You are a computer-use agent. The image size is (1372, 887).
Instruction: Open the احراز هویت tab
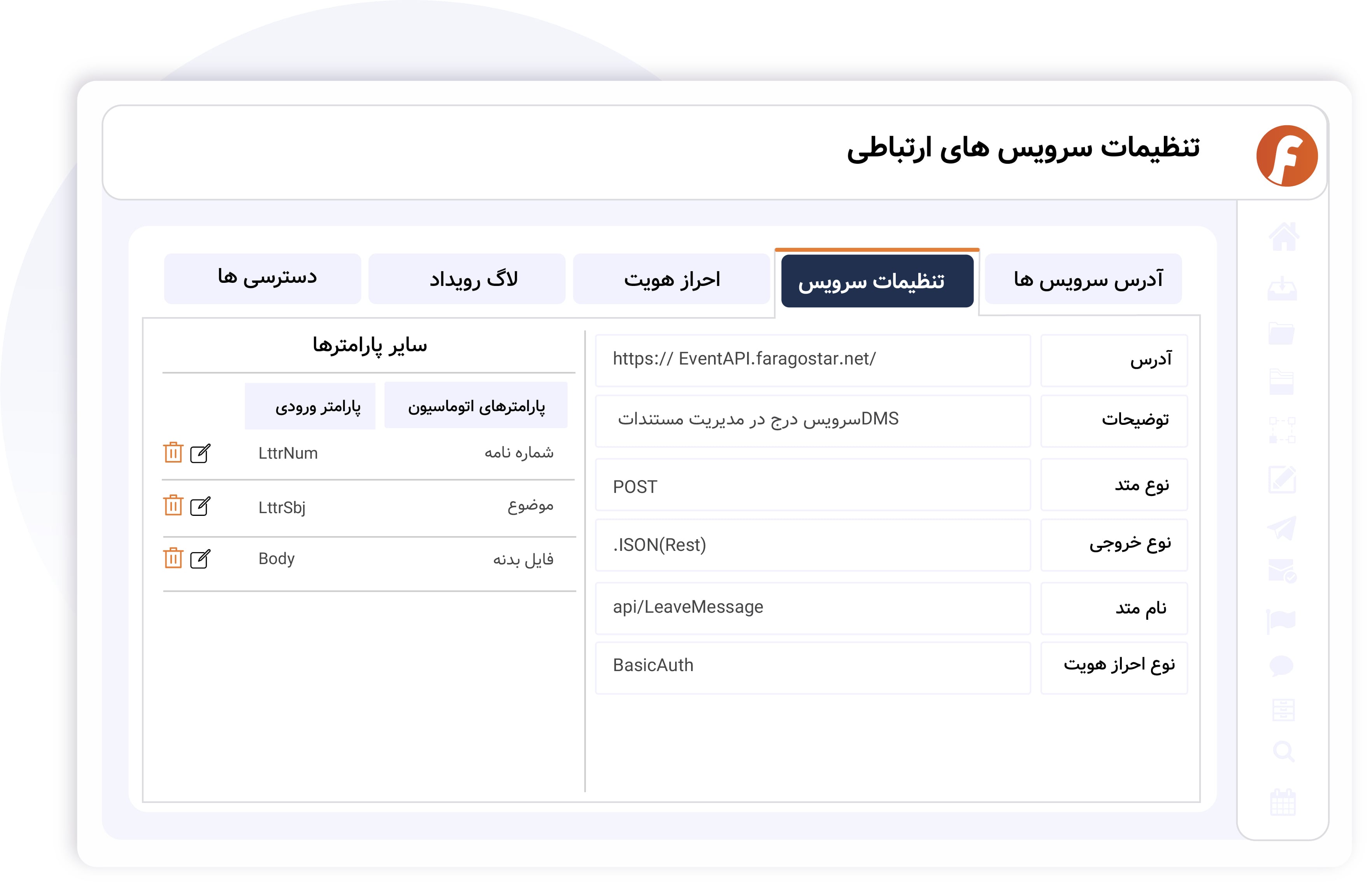(671, 278)
